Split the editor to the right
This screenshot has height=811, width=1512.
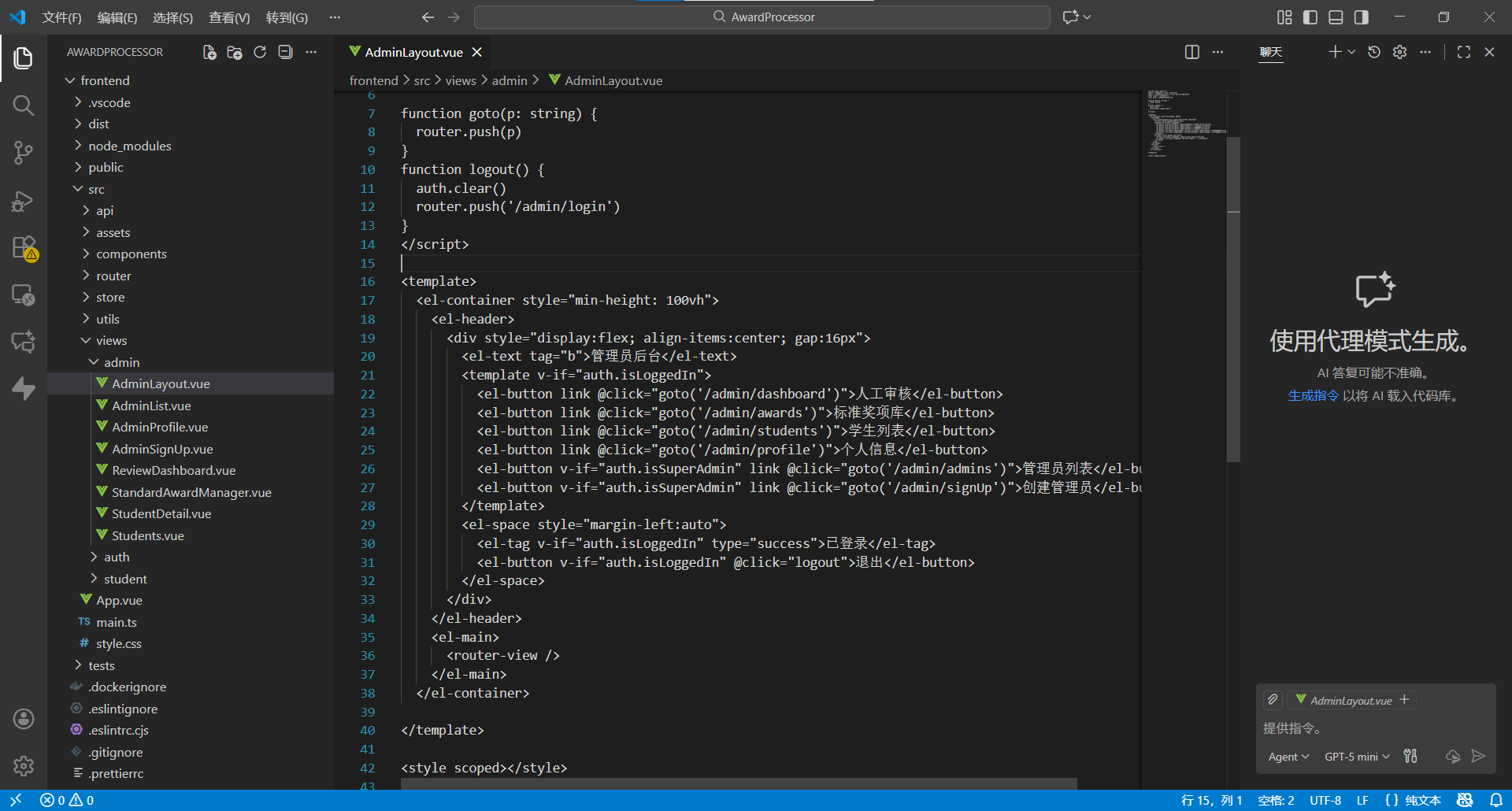(1192, 52)
